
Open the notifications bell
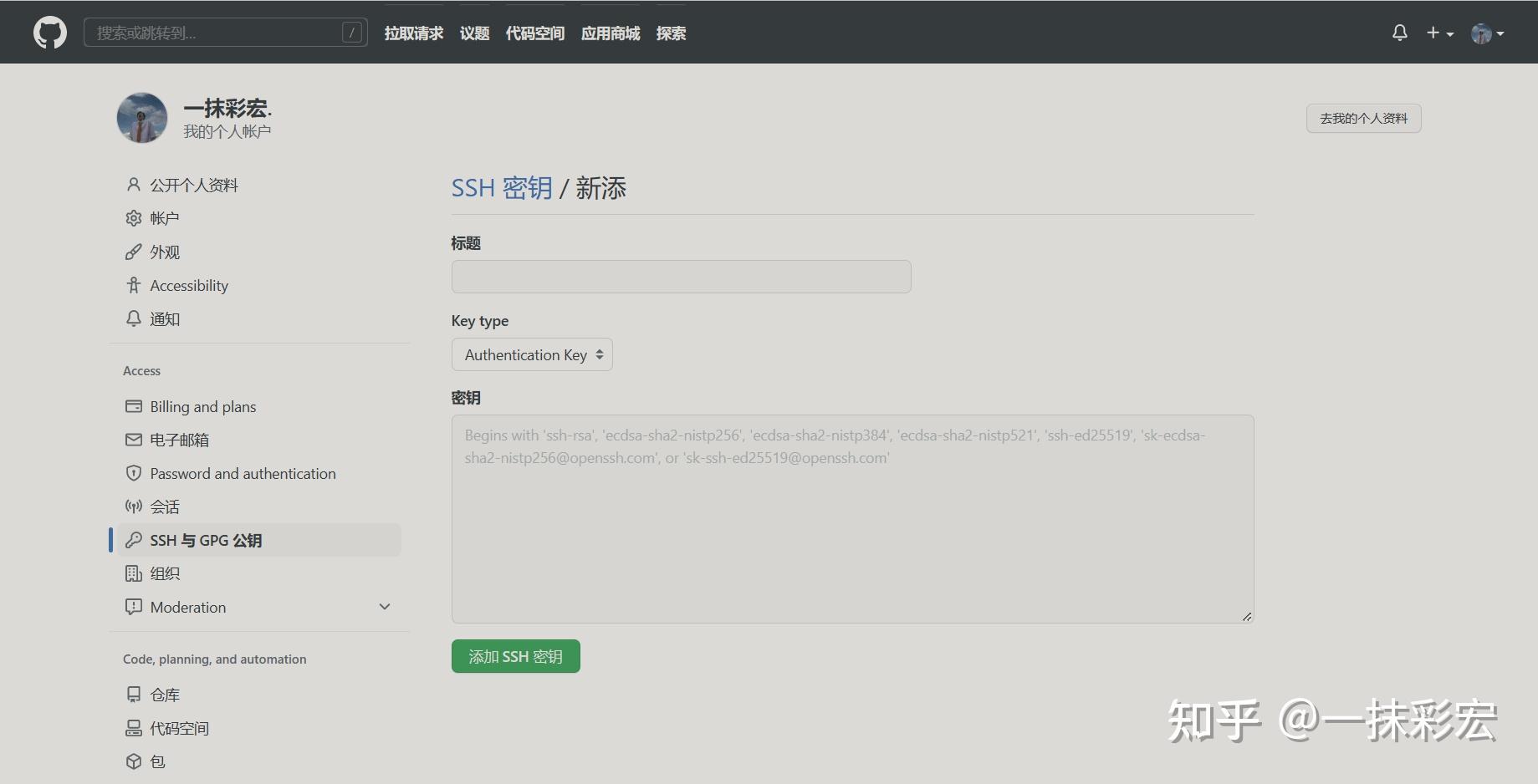(1399, 32)
